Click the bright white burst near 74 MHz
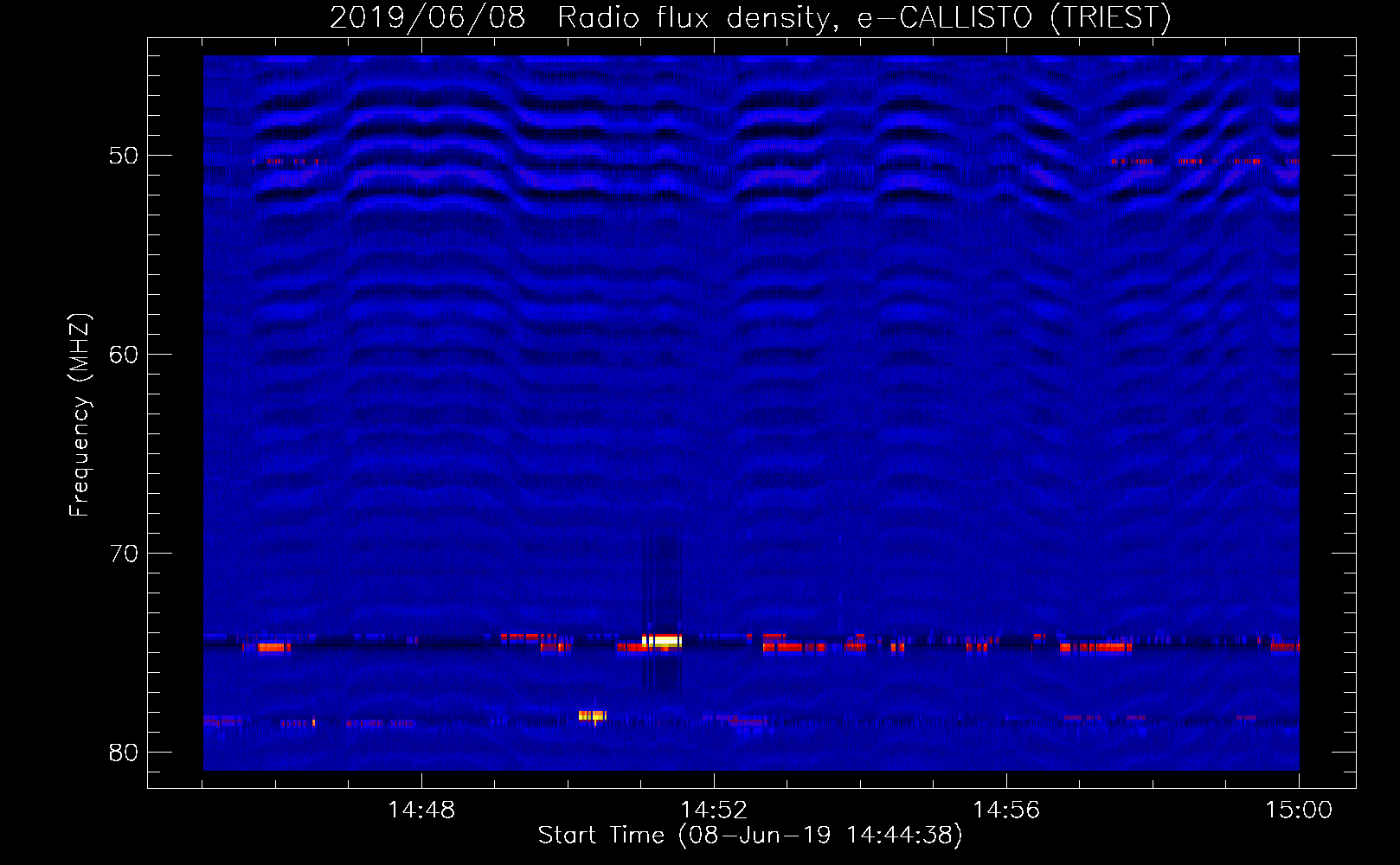Image resolution: width=1400 pixels, height=865 pixels. (x=662, y=641)
